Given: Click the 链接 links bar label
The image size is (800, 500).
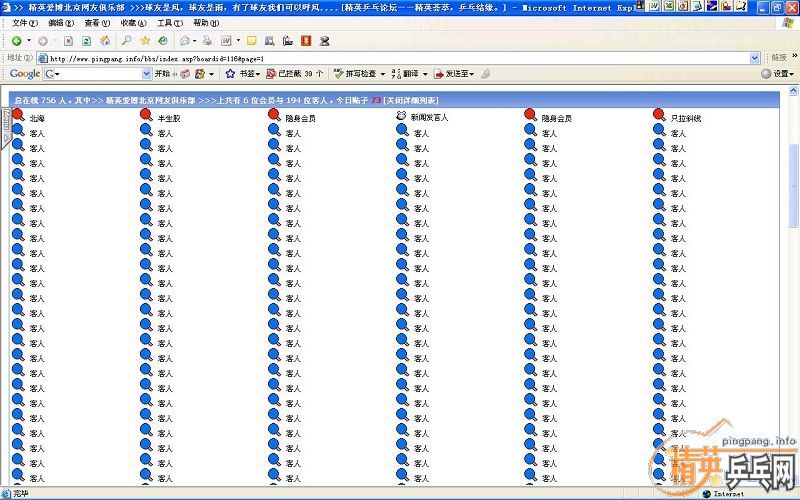Looking at the screenshot, I should 778,58.
